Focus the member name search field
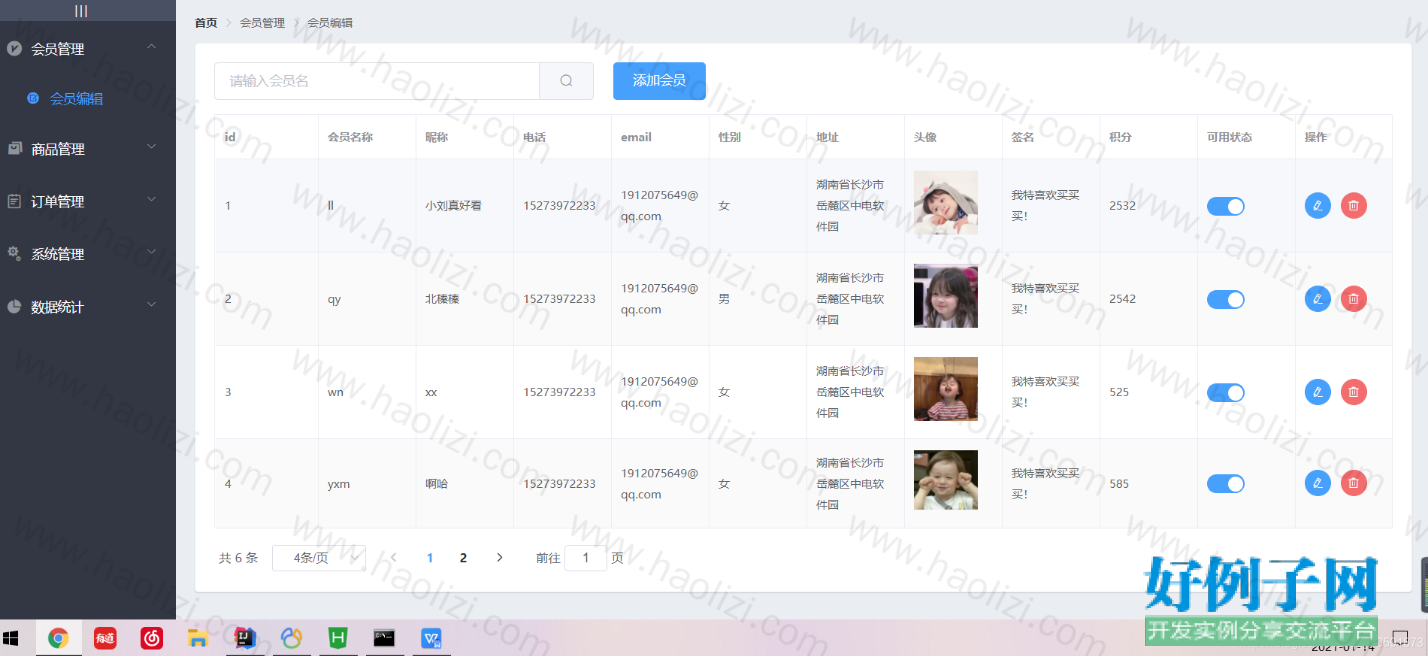 pyautogui.click(x=377, y=81)
